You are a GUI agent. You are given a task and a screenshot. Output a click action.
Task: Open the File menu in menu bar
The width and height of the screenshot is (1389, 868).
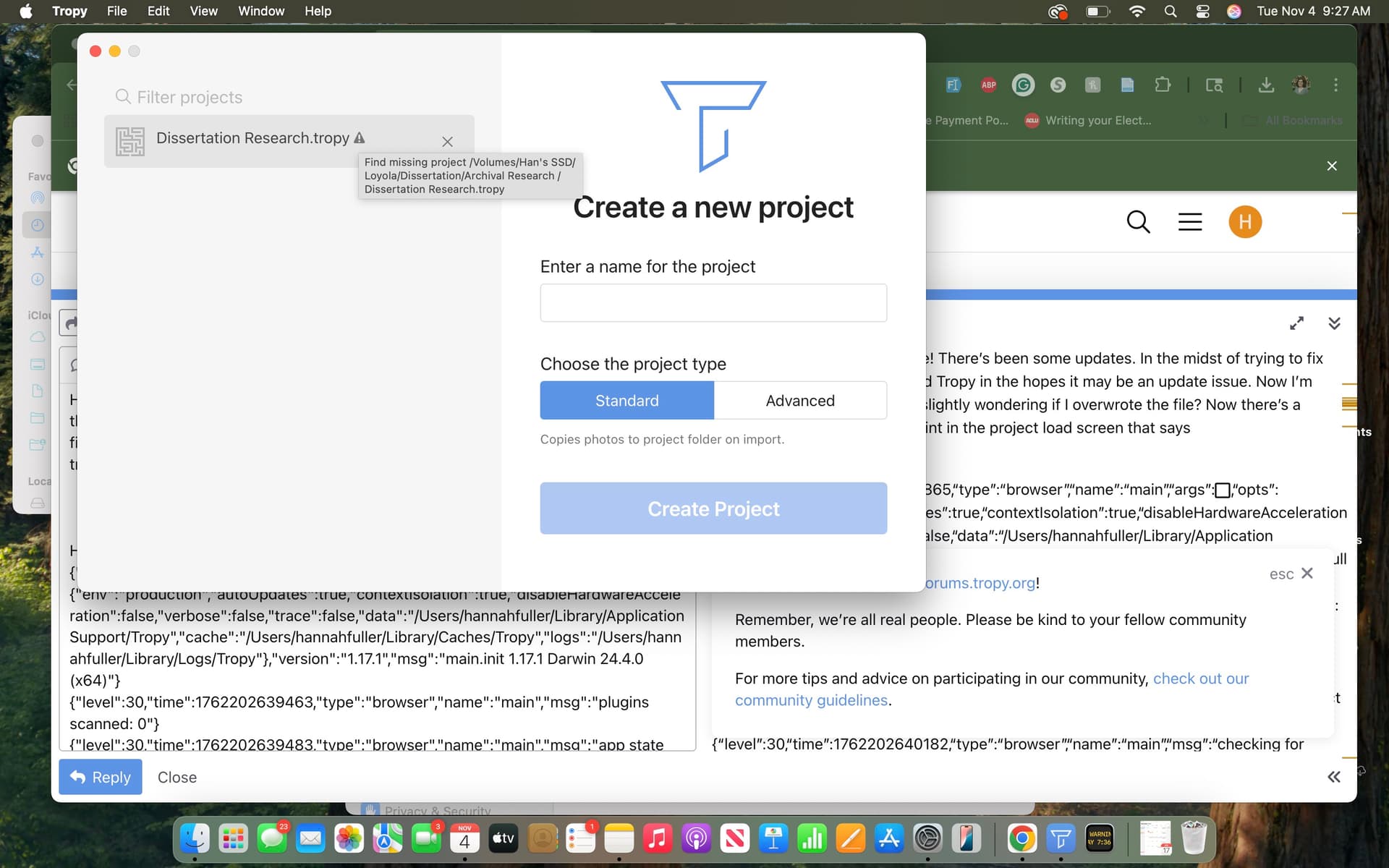tap(116, 11)
